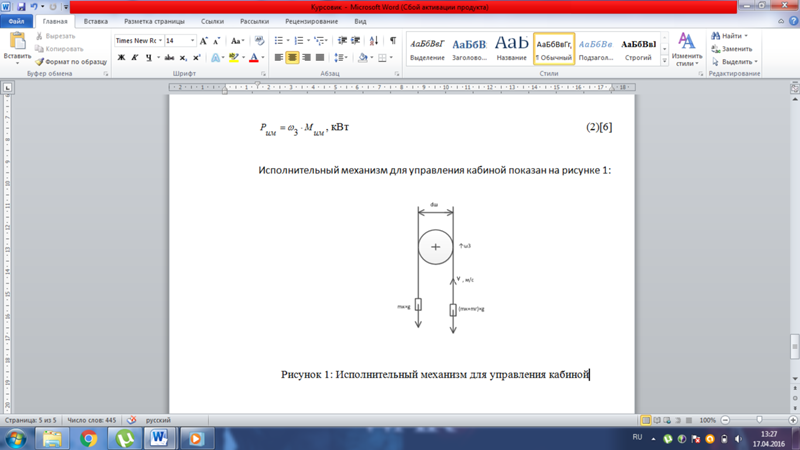This screenshot has height=450, width=800.
Task: Click zoom in plus button
Action: [x=793, y=420]
